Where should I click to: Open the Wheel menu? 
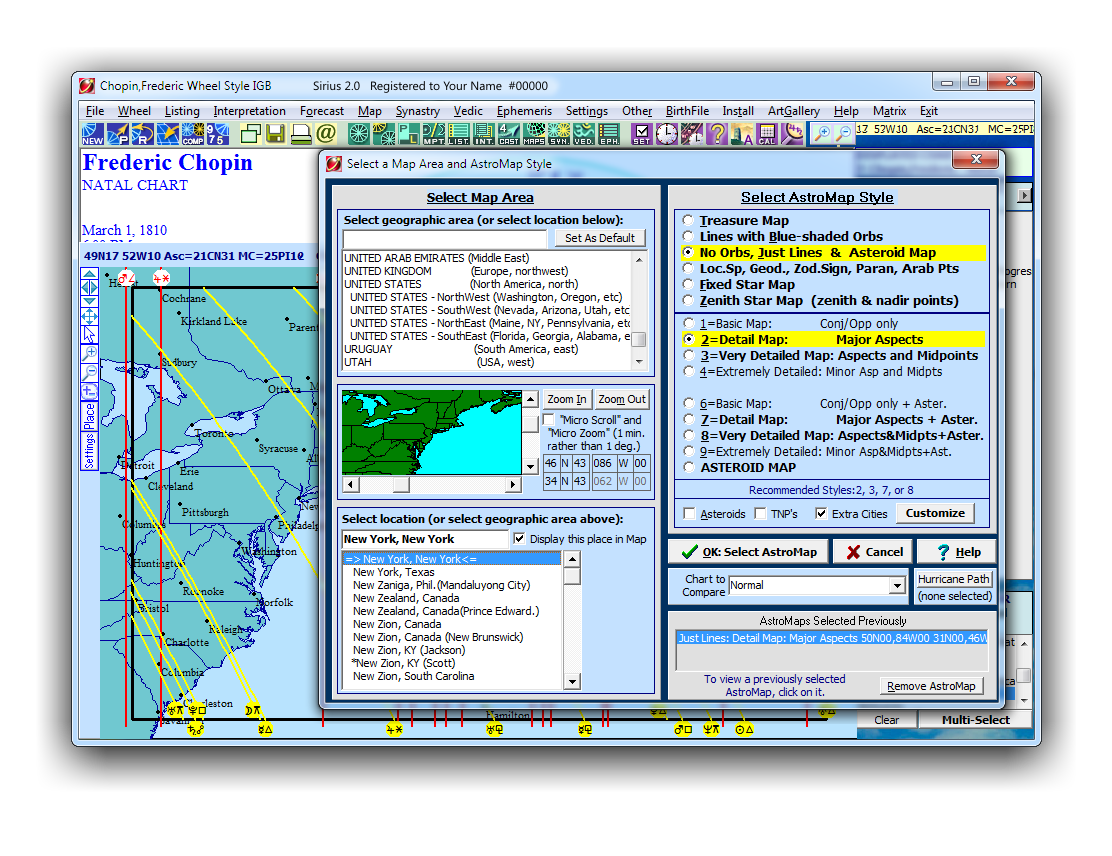pos(134,111)
